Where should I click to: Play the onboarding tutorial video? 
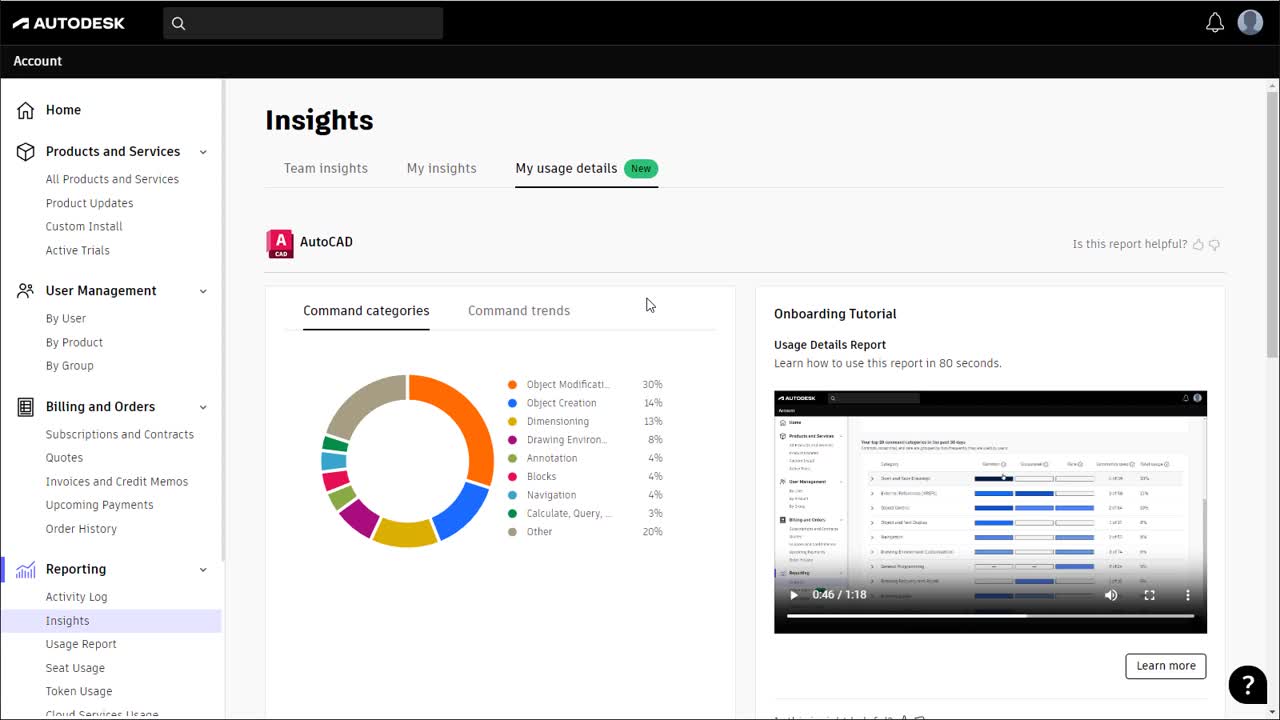click(x=794, y=595)
